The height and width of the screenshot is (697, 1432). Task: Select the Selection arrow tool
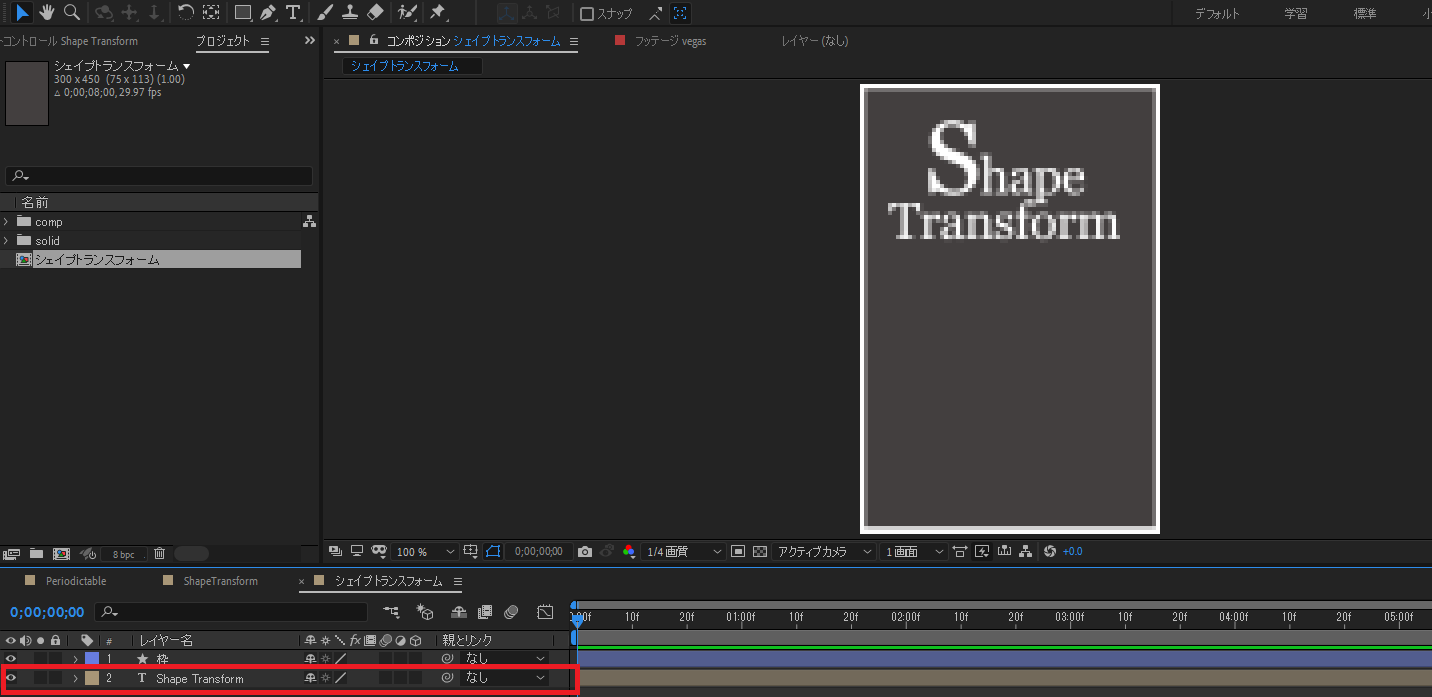coord(22,12)
